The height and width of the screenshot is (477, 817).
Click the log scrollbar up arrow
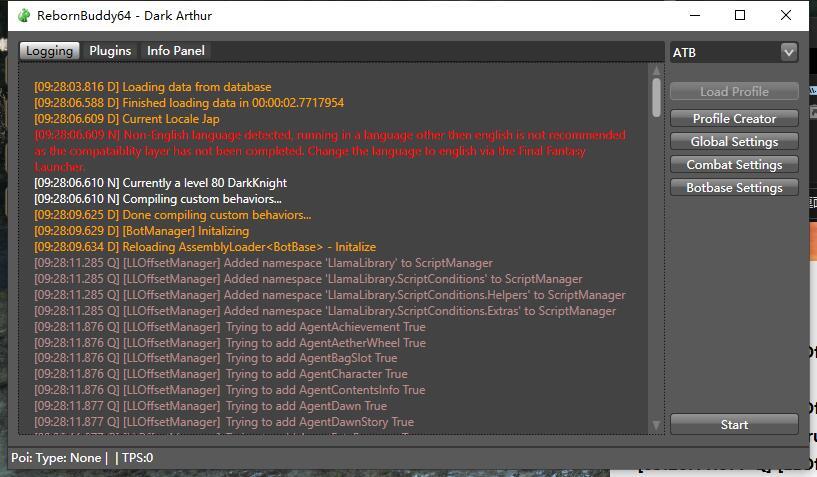pyautogui.click(x=656, y=71)
